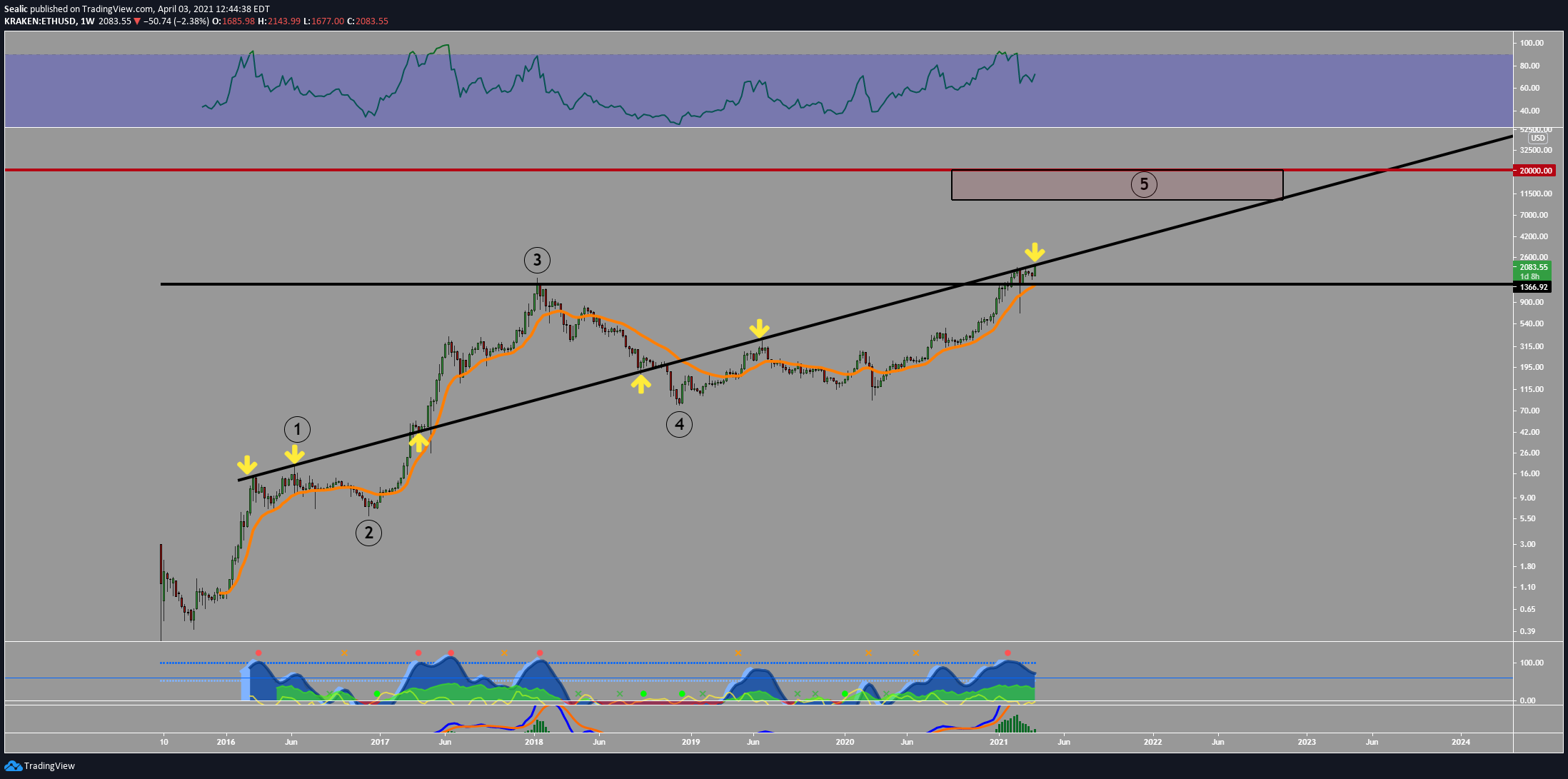Click 40.00 on the RSI pane scale

click(1529, 111)
